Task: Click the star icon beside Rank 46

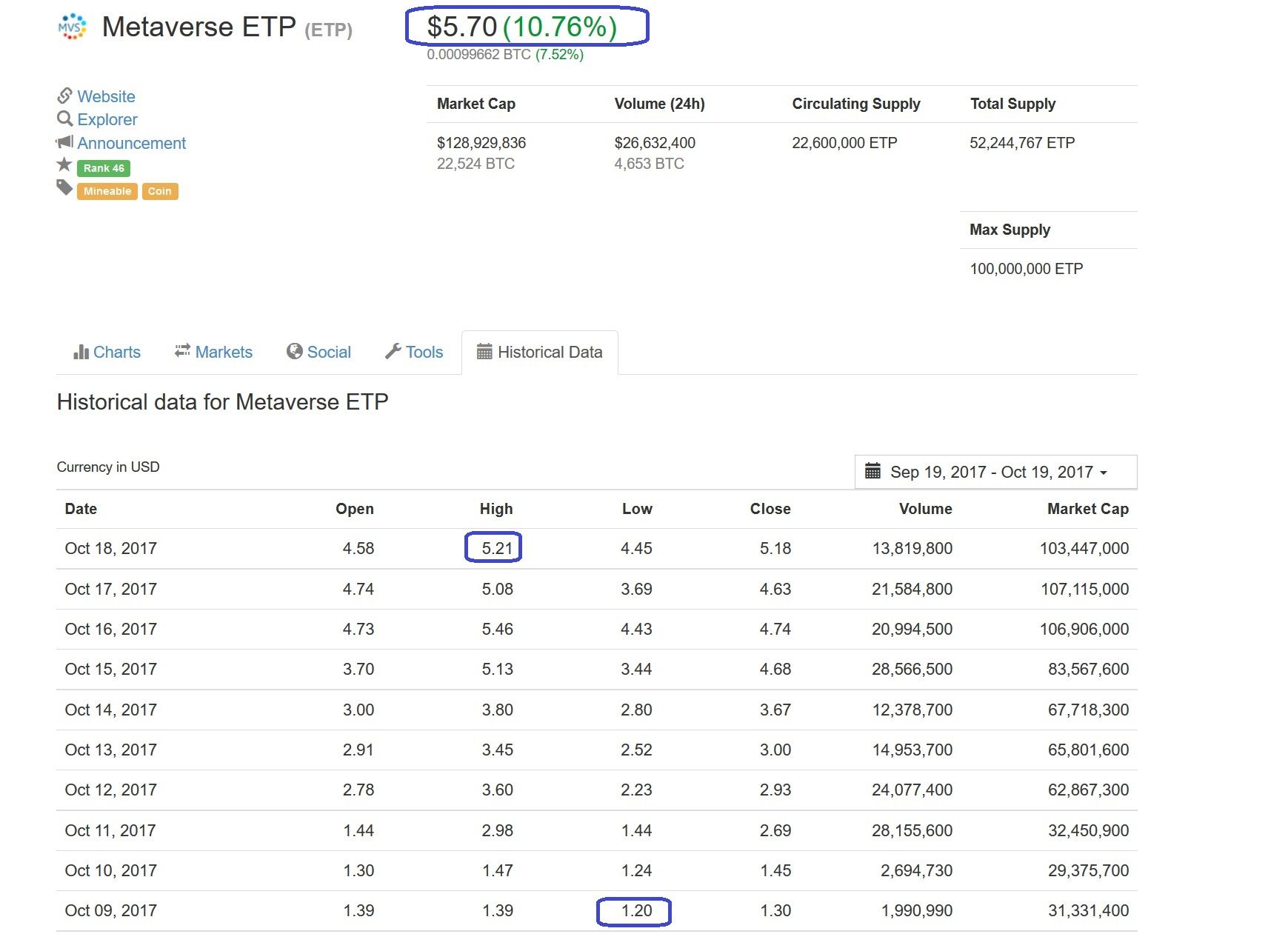Action: [x=64, y=164]
